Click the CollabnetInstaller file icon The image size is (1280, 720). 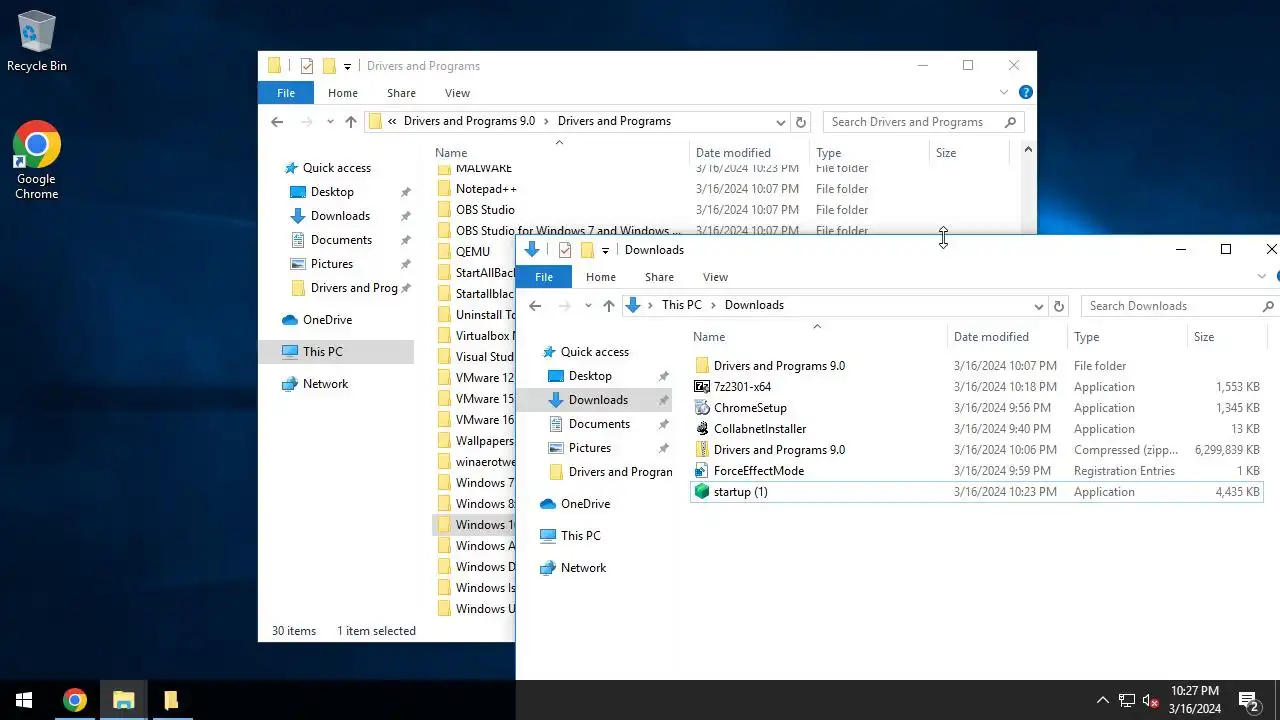(x=702, y=429)
